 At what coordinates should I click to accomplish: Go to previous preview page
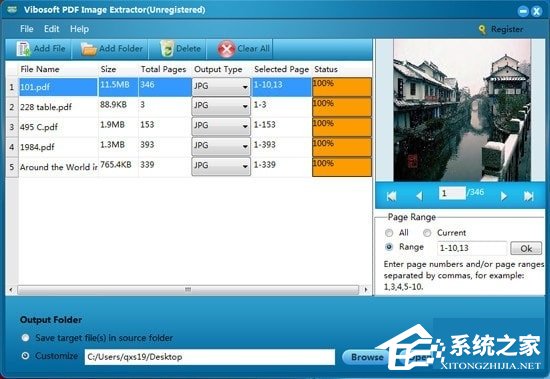(419, 196)
